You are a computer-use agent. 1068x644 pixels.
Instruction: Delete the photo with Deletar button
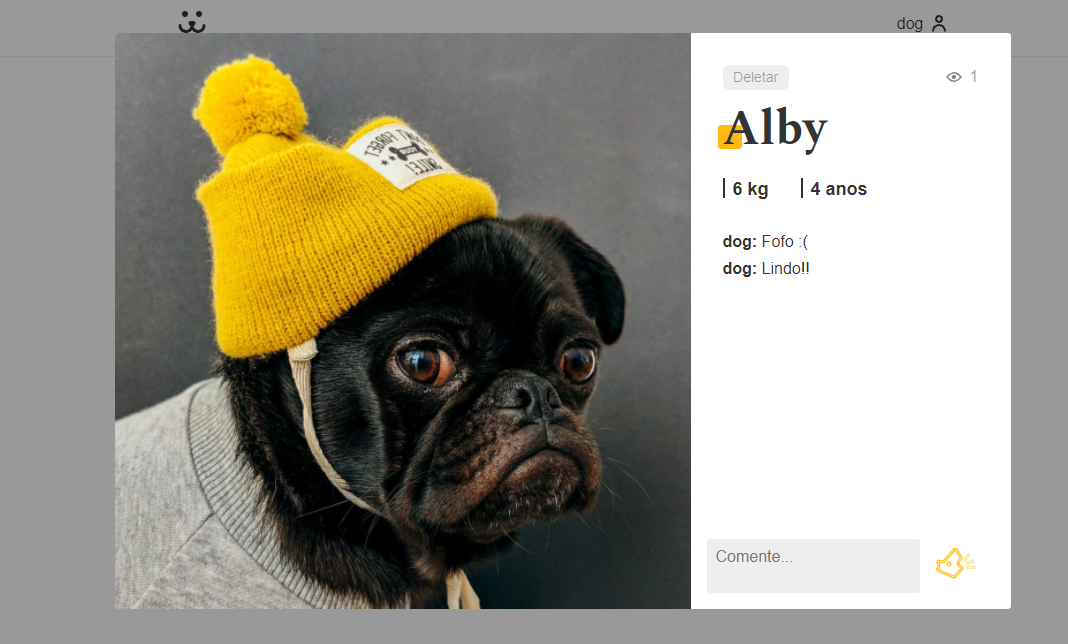(x=755, y=78)
